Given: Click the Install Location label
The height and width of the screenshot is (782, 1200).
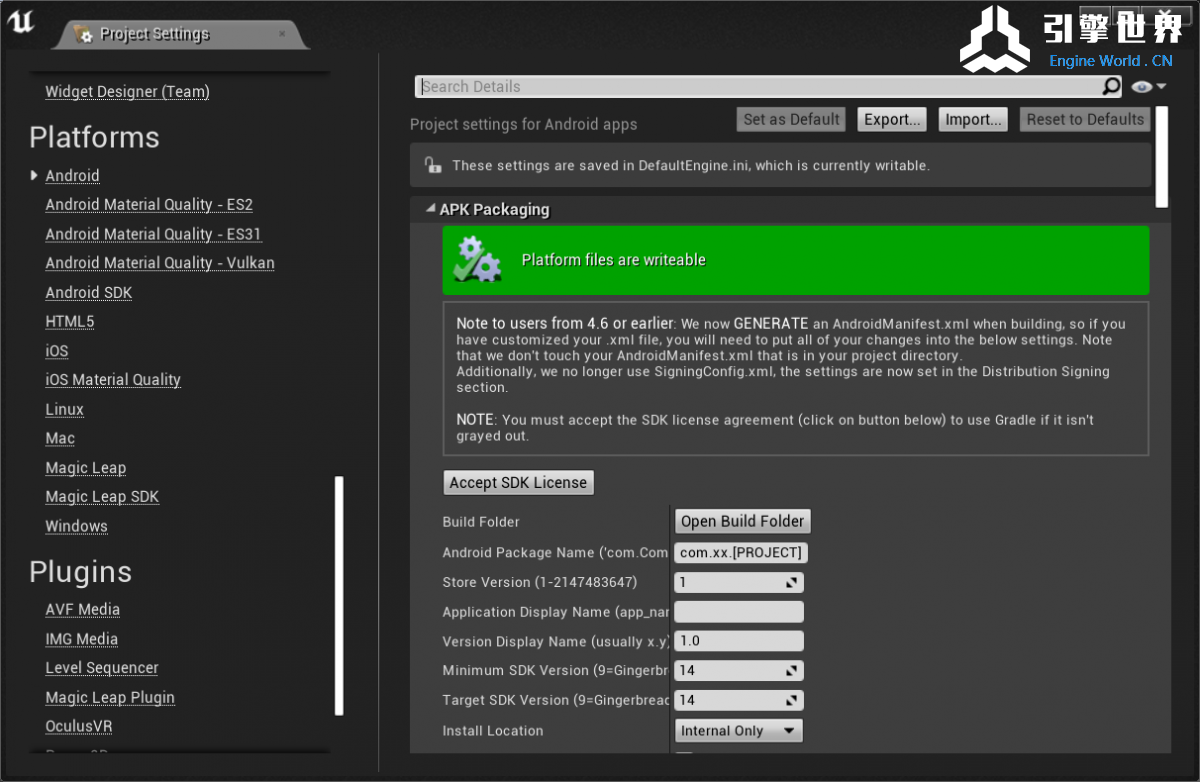Looking at the screenshot, I should tap(493, 731).
